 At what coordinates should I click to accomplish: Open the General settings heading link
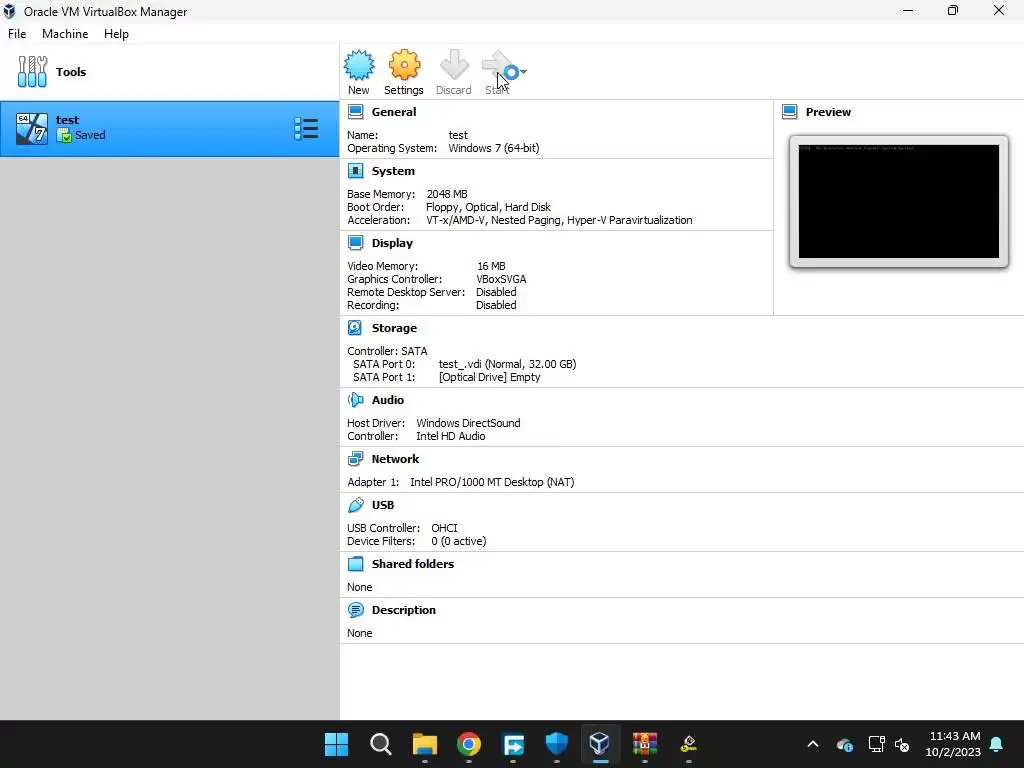(394, 112)
